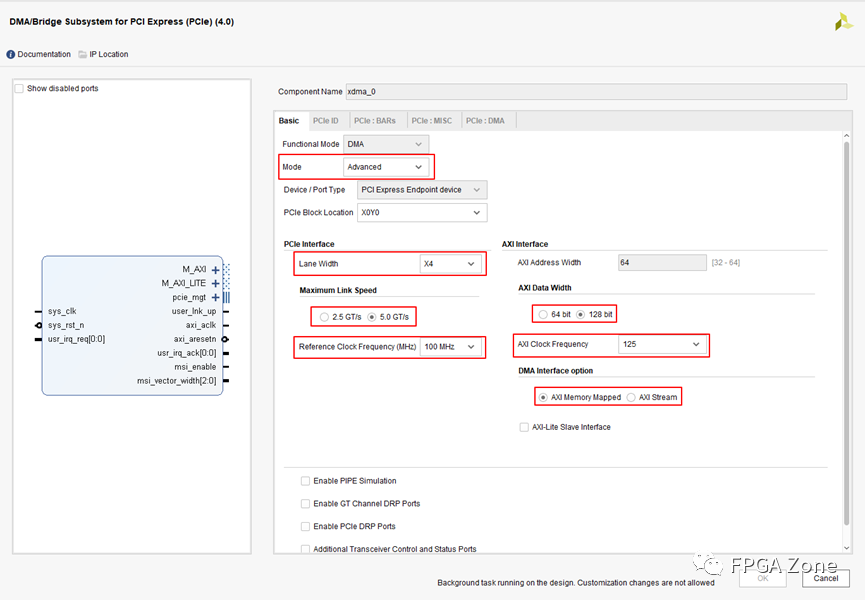Open the Lane Width dropdown
This screenshot has width=865, height=600.
(x=450, y=264)
